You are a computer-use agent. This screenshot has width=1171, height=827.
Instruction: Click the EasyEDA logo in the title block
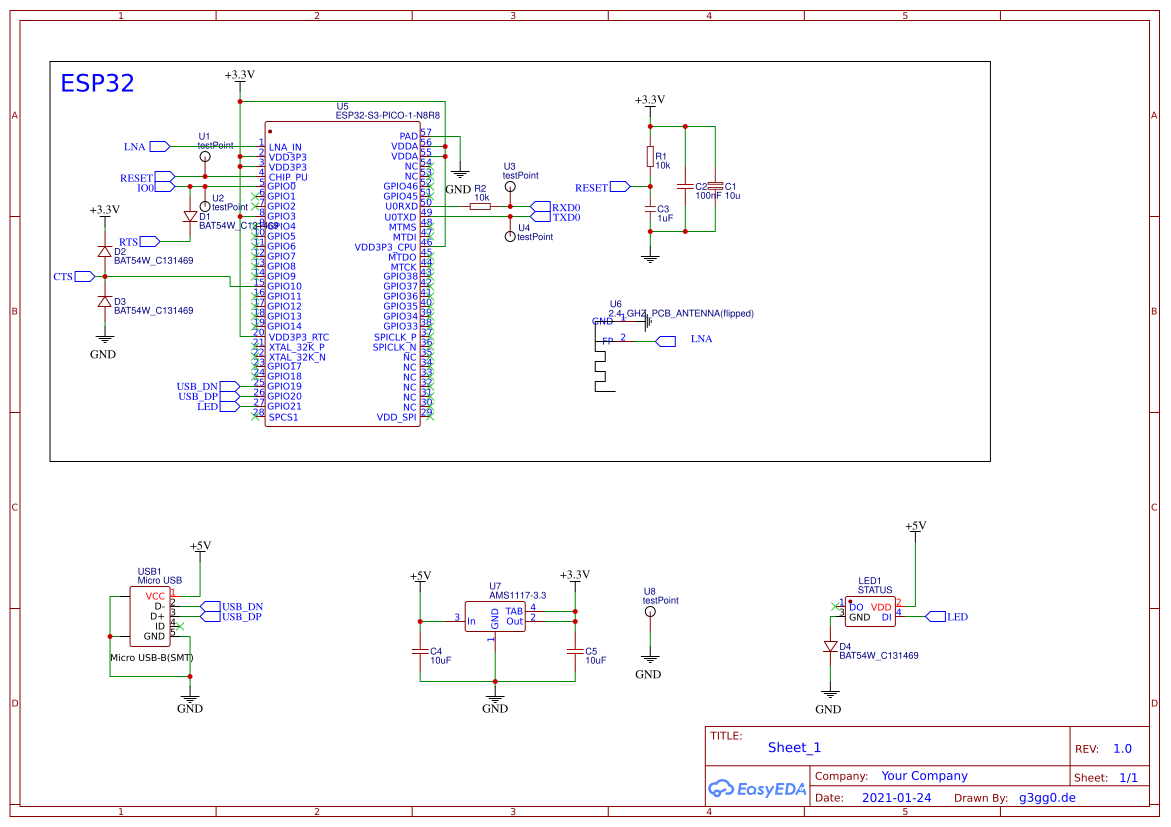point(756,789)
